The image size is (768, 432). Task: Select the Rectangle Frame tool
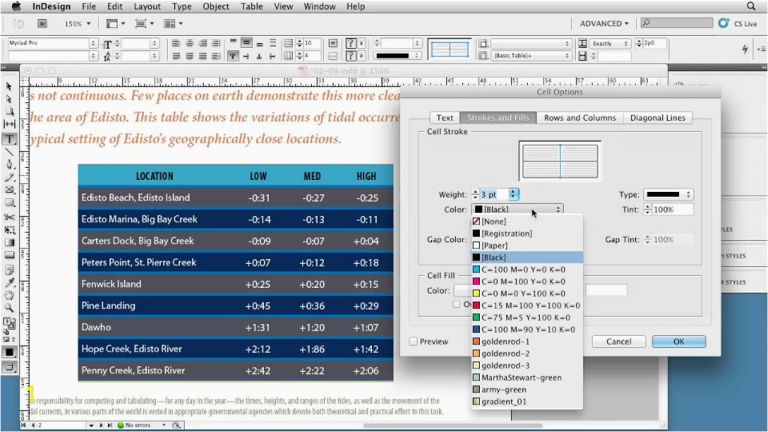[x=9, y=190]
